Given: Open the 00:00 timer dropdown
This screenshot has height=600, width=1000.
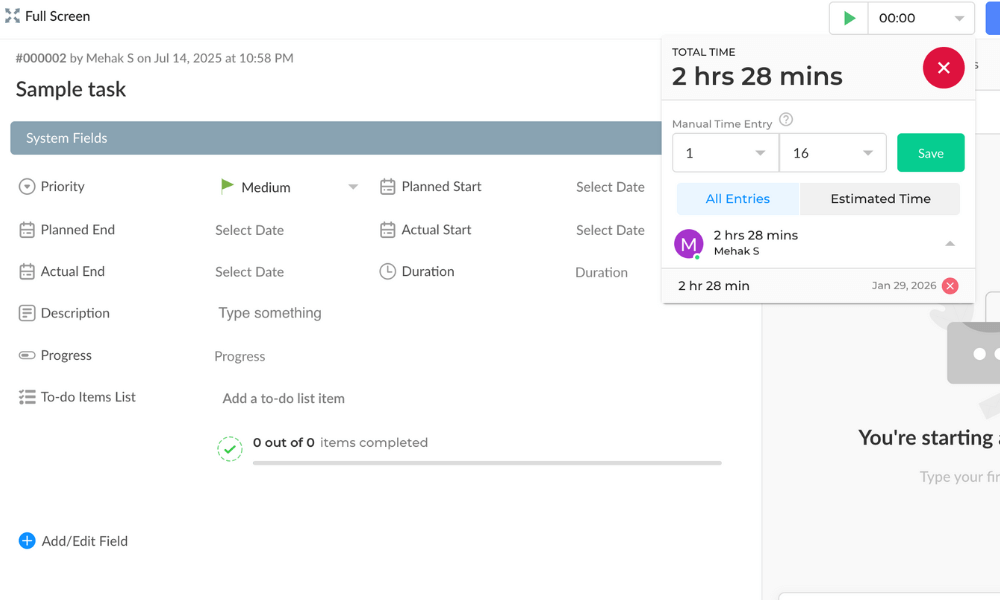Looking at the screenshot, I should coord(959,18).
